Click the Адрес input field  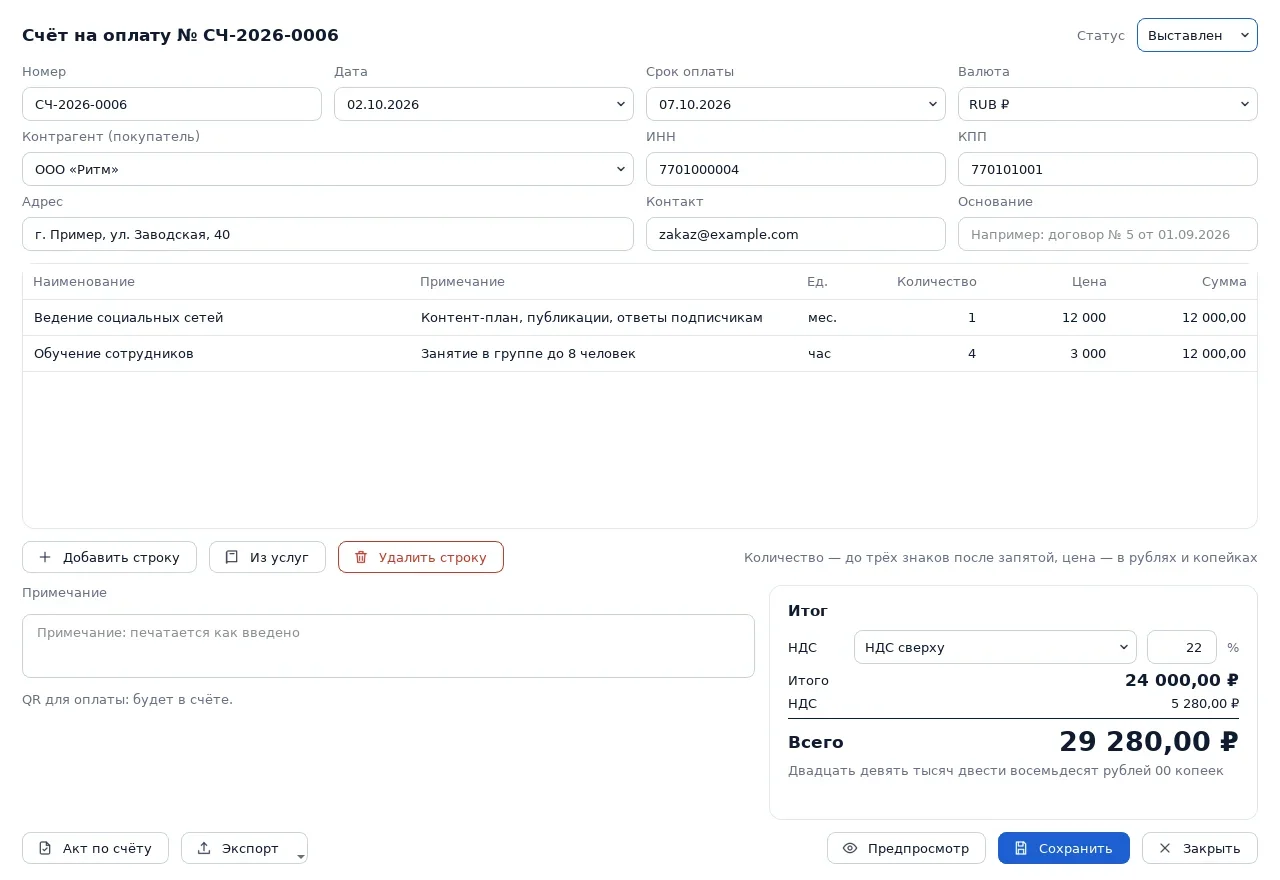click(x=328, y=234)
